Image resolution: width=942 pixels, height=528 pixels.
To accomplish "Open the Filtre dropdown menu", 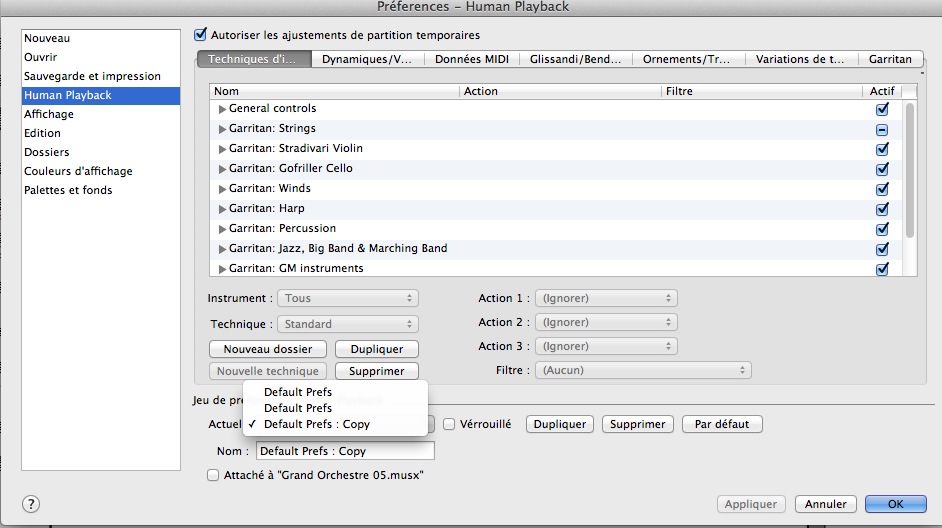I will coord(643,370).
